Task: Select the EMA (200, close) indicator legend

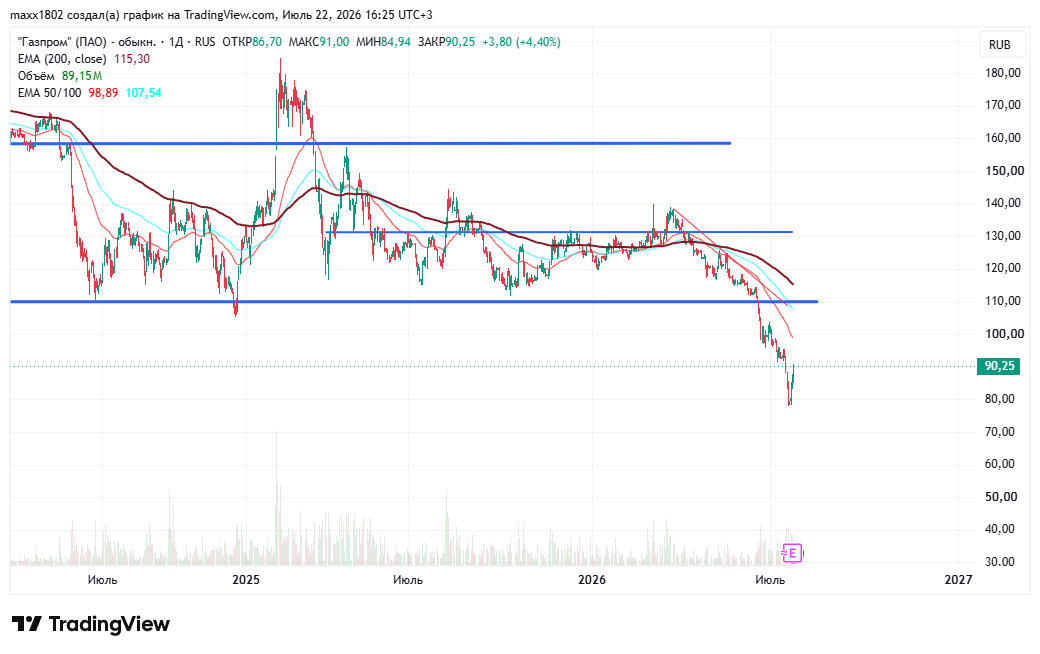Action: click(62, 59)
